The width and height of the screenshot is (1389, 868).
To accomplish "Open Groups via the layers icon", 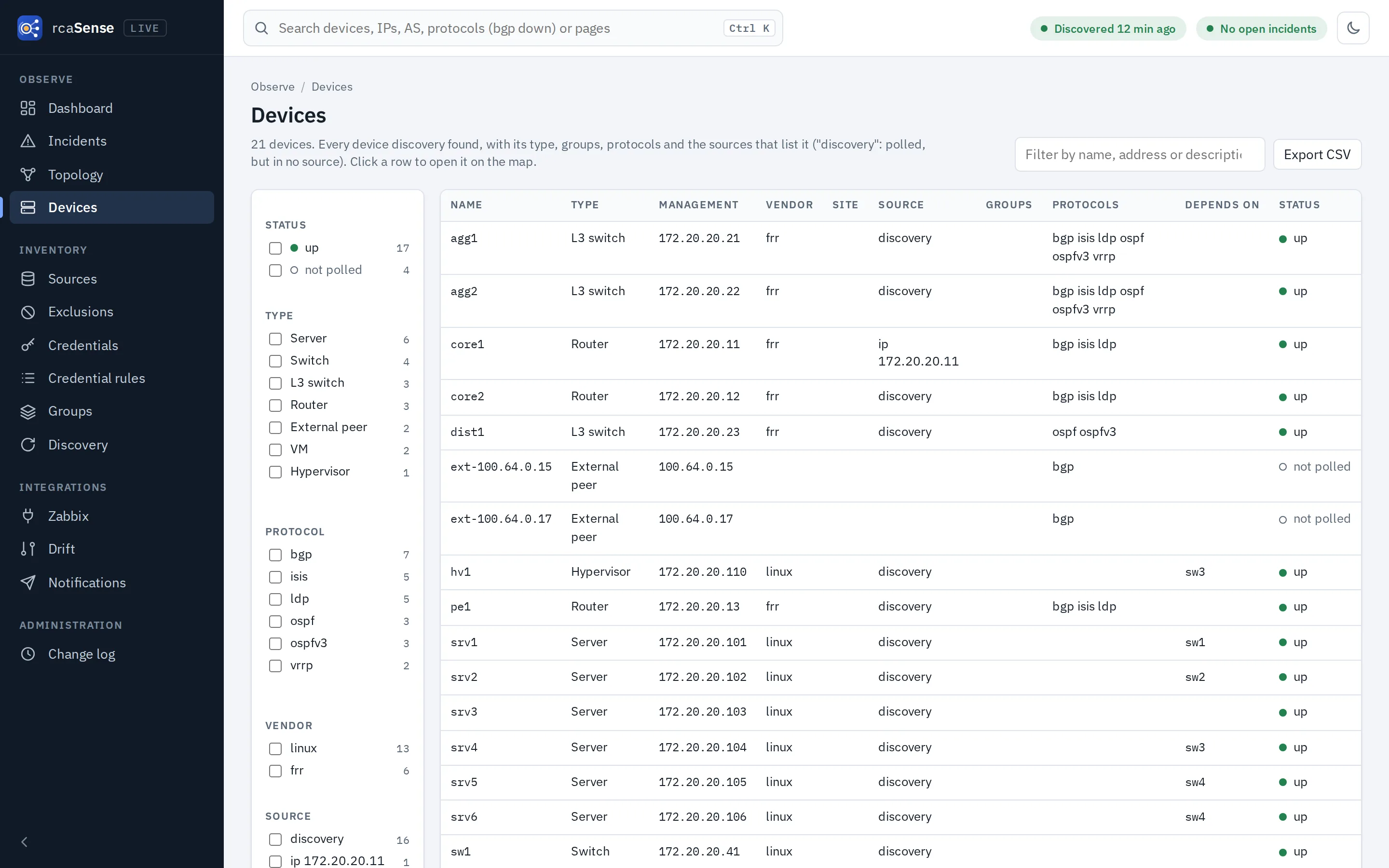I will coord(27,411).
